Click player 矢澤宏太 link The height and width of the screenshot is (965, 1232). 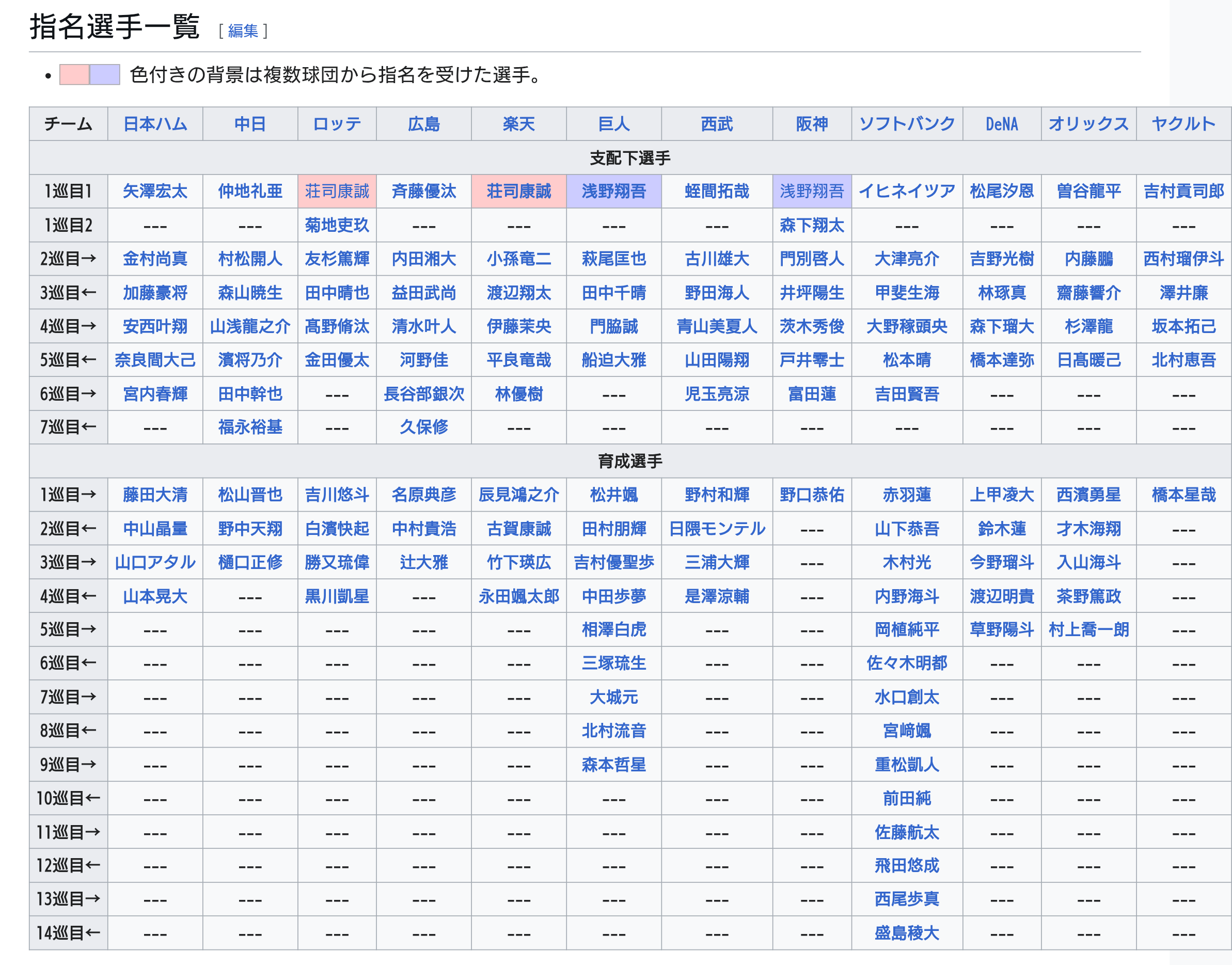coord(155,191)
